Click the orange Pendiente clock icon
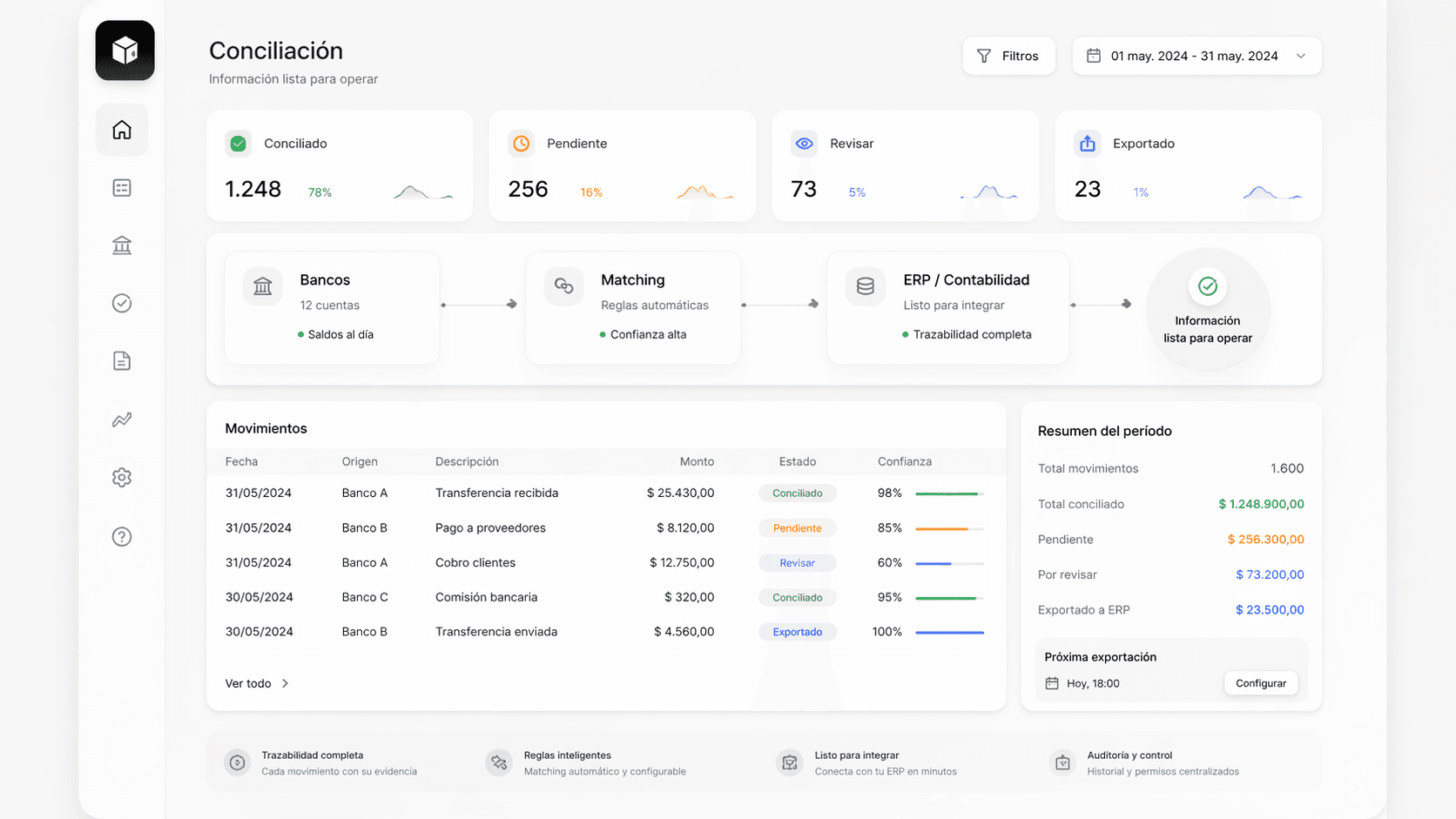 (x=521, y=144)
